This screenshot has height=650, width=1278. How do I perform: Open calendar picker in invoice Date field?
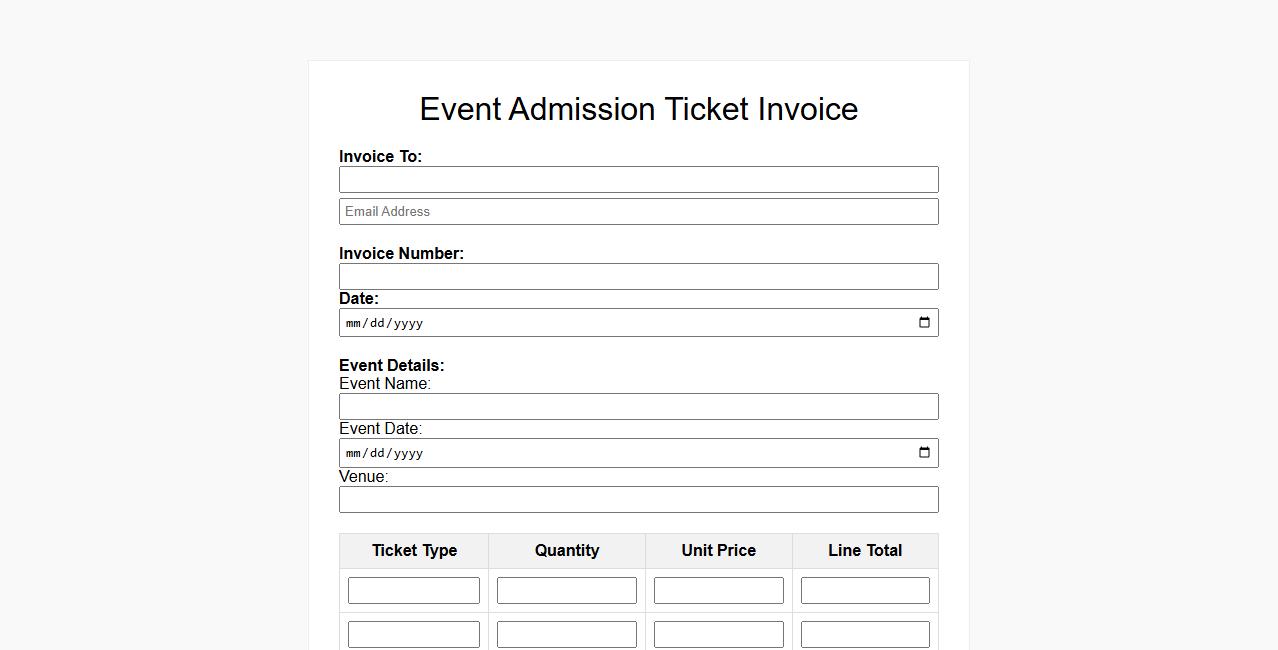(924, 322)
